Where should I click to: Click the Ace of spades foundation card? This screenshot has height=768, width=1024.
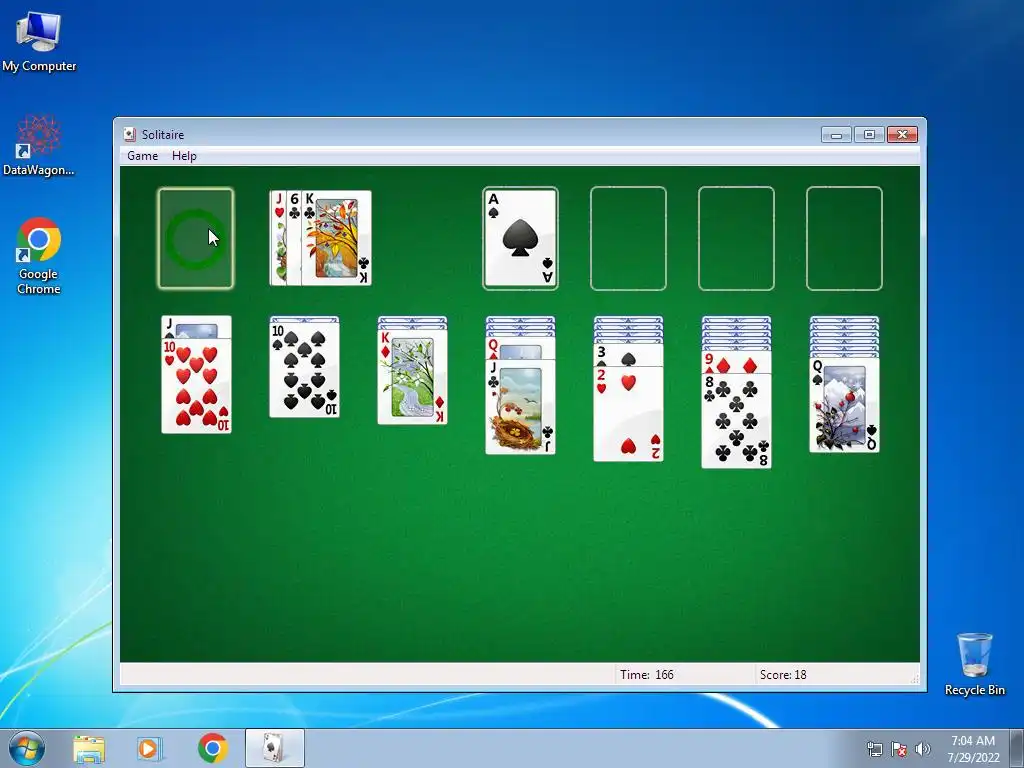[520, 238]
